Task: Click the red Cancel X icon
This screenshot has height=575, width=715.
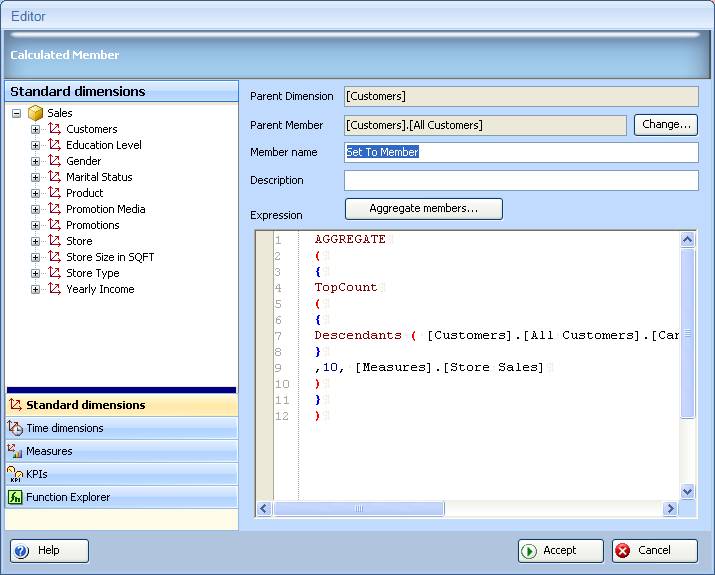Action: pos(623,551)
